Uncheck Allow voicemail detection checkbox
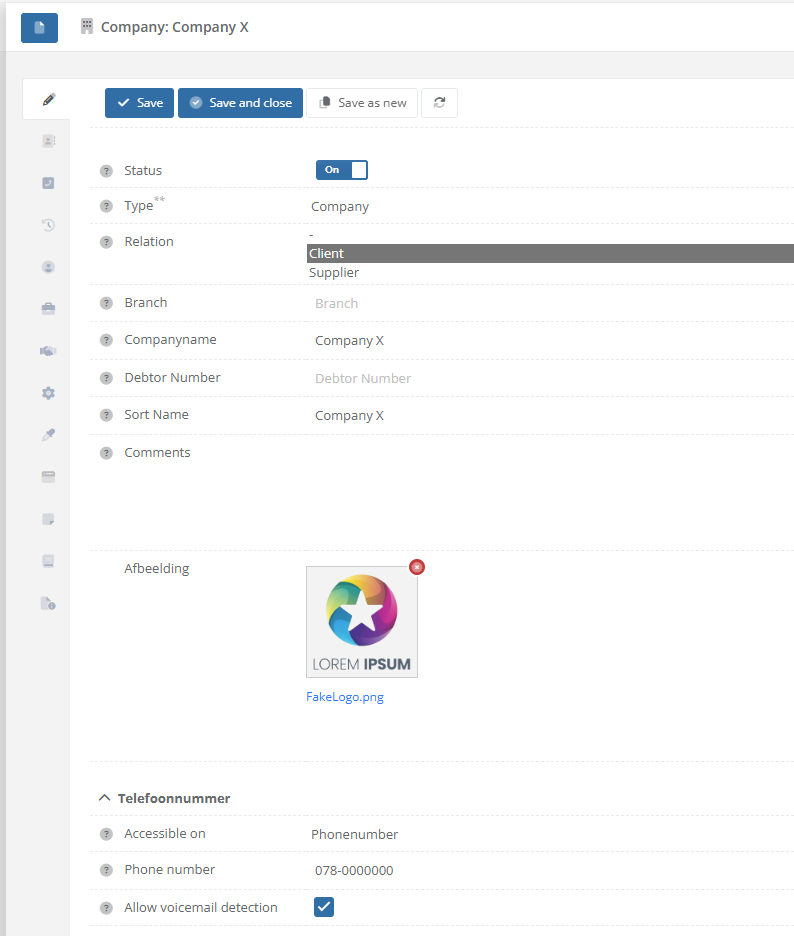Screen dimensions: 794x936 pyautogui.click(x=324, y=907)
